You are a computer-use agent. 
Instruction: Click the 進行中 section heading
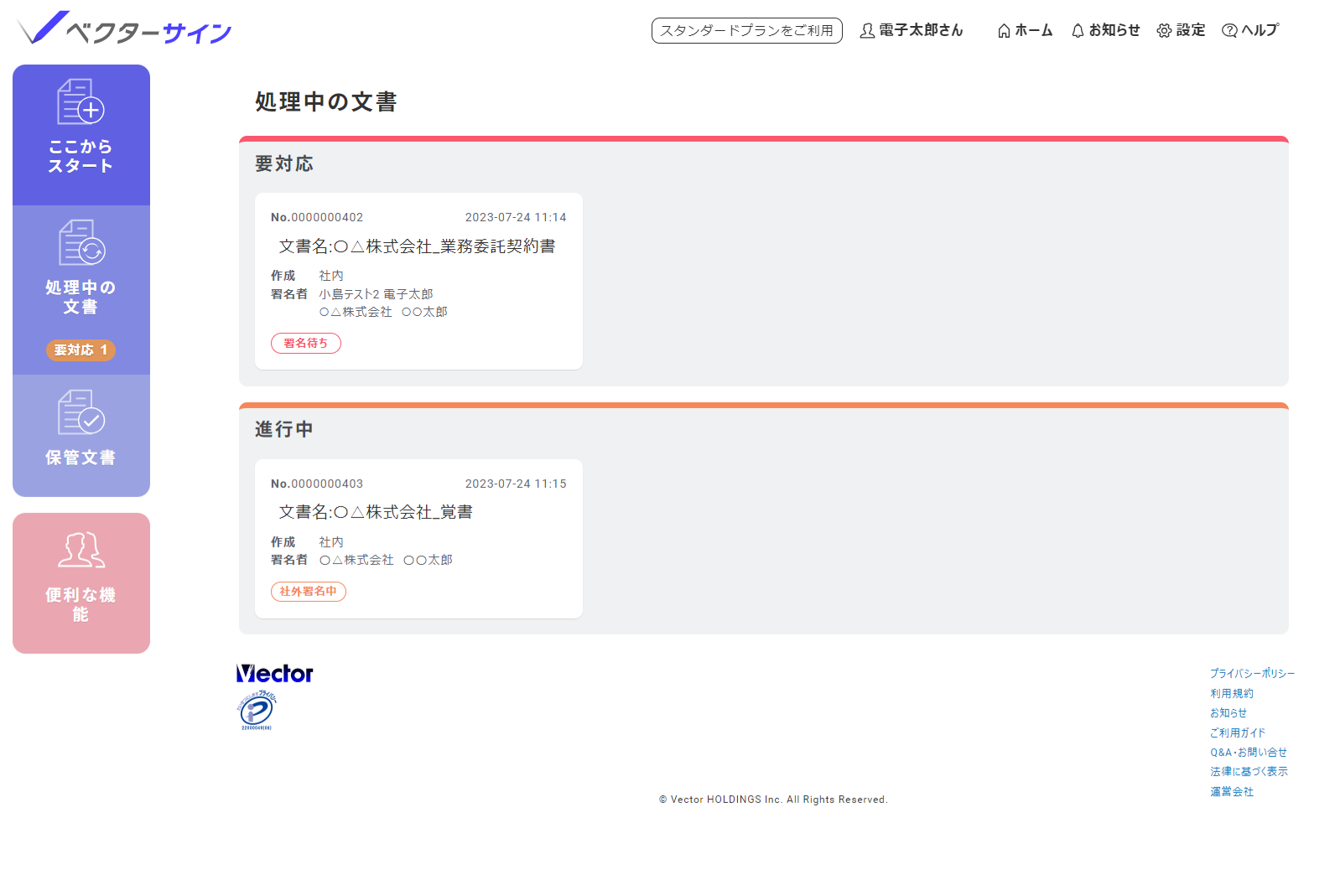(x=284, y=430)
